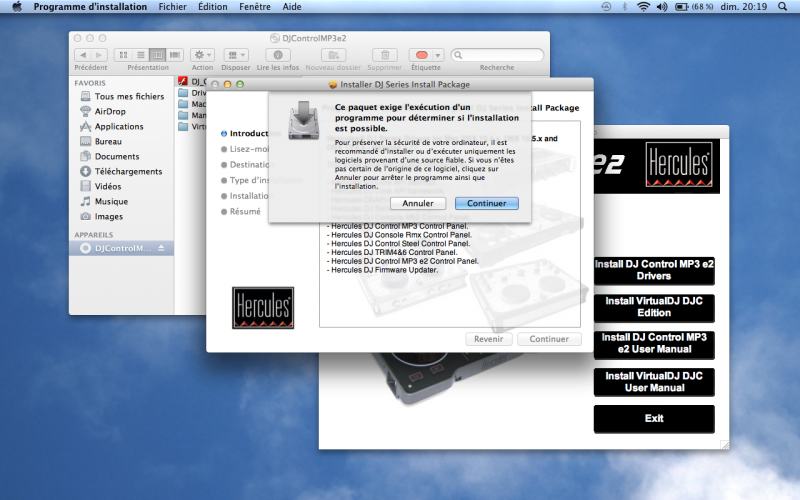Click Continuer in the security warning sheet
The image size is (800, 500).
pyautogui.click(x=486, y=203)
